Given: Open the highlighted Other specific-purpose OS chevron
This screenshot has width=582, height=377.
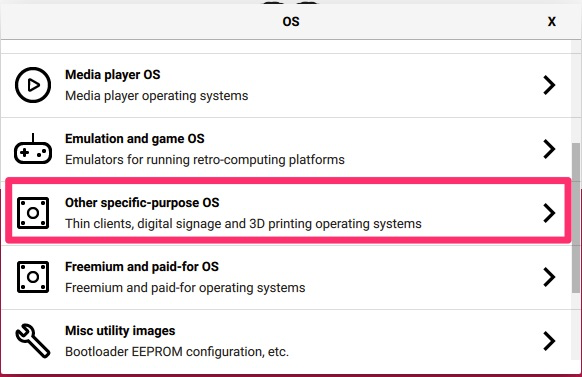Looking at the screenshot, I should [x=549, y=213].
